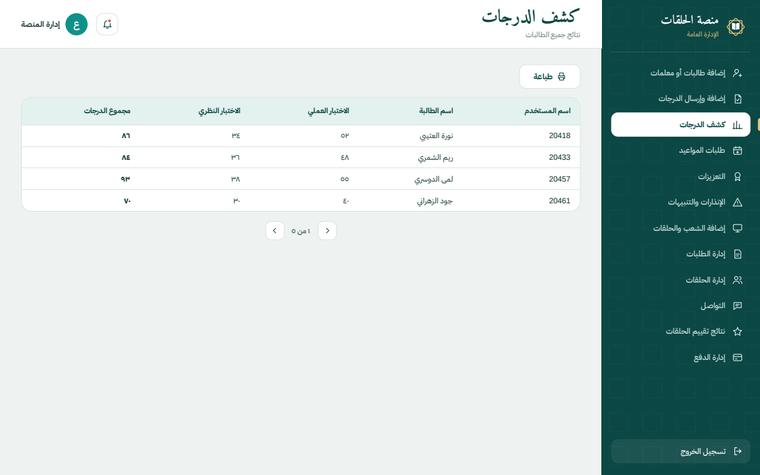Click the people icon for إدارة الحلقات
Viewport: 760px width, 475px height.
[x=737, y=280]
